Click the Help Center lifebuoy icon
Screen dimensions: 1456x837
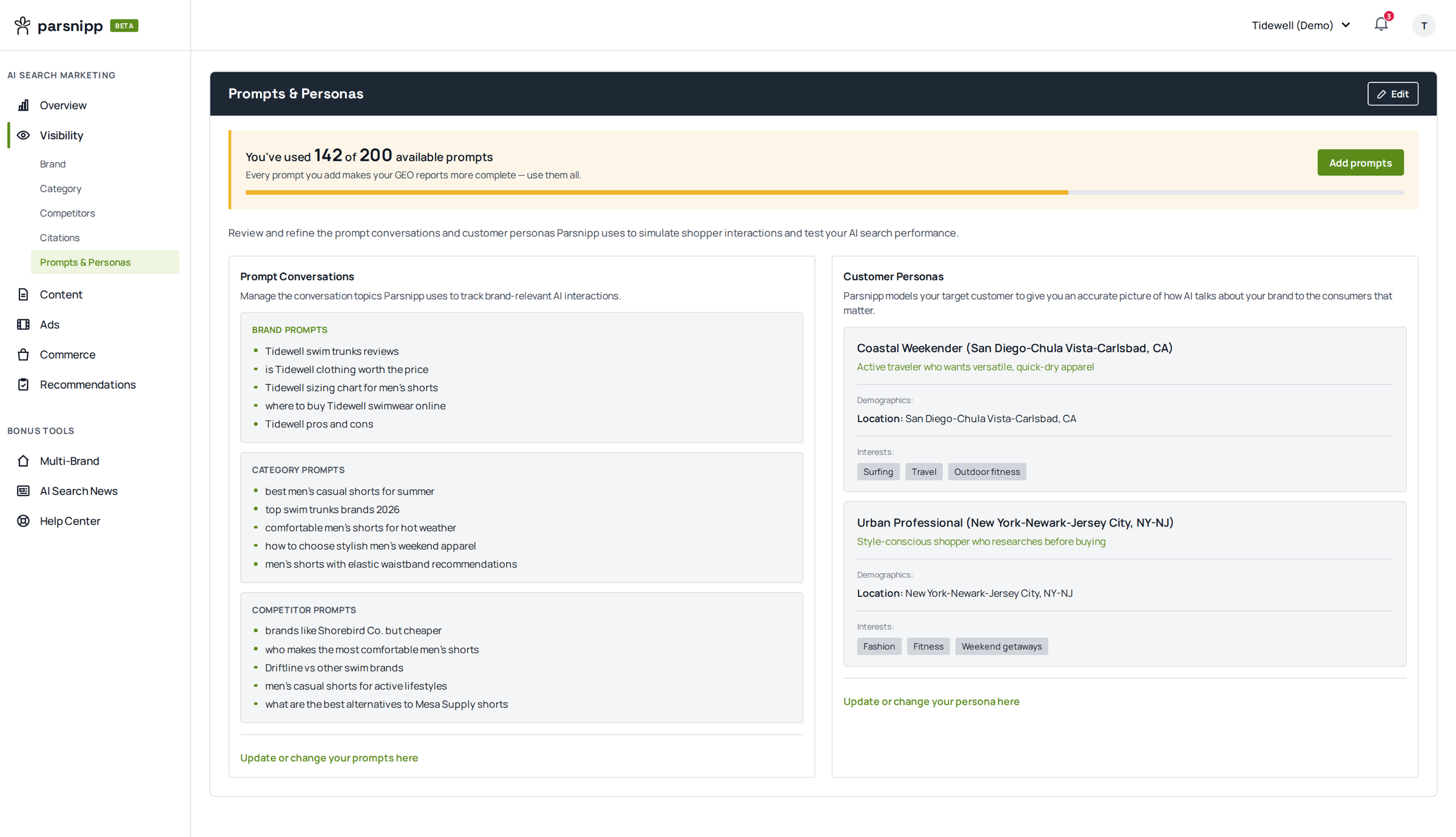(x=23, y=521)
